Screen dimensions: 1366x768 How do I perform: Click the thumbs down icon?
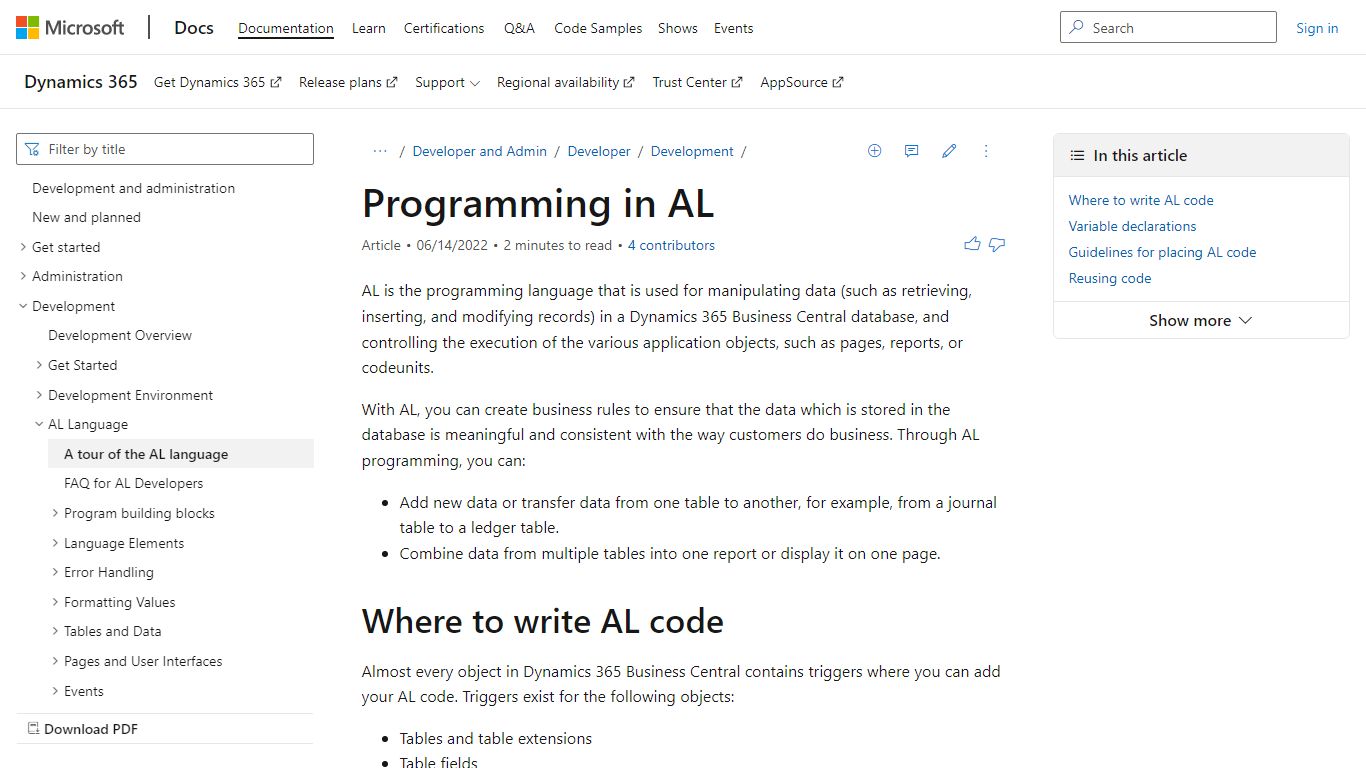click(997, 244)
